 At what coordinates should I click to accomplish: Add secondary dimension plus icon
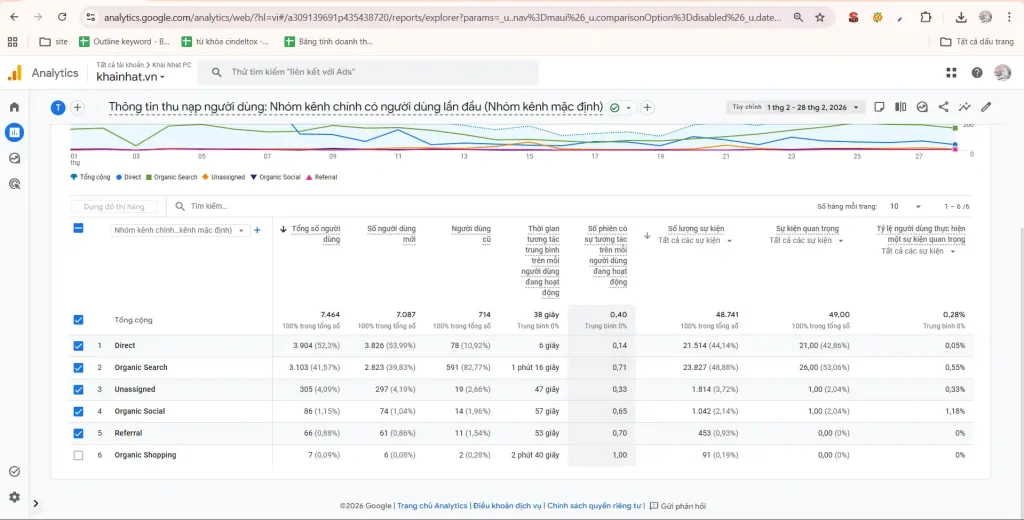click(x=257, y=230)
